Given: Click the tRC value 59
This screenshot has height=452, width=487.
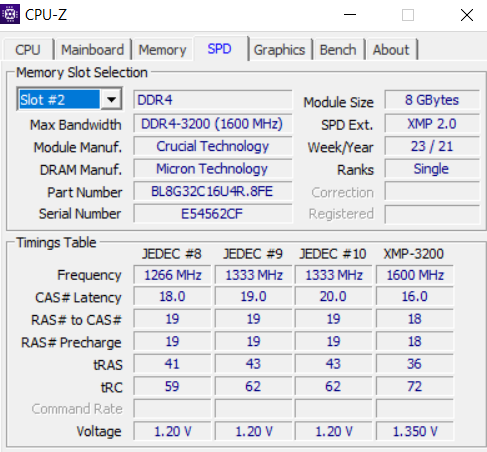Looking at the screenshot, I should click(172, 386).
